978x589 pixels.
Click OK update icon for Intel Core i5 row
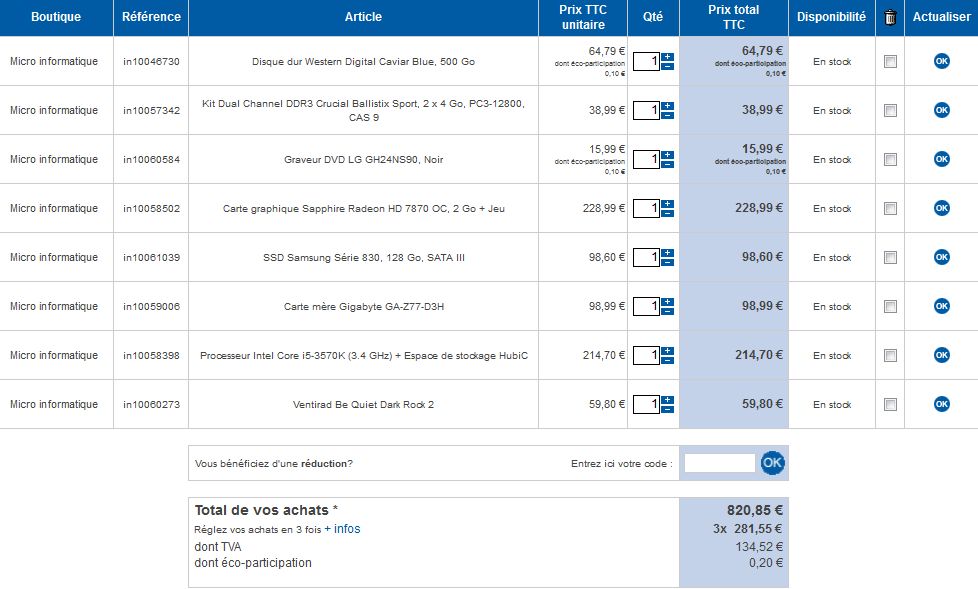tap(941, 355)
